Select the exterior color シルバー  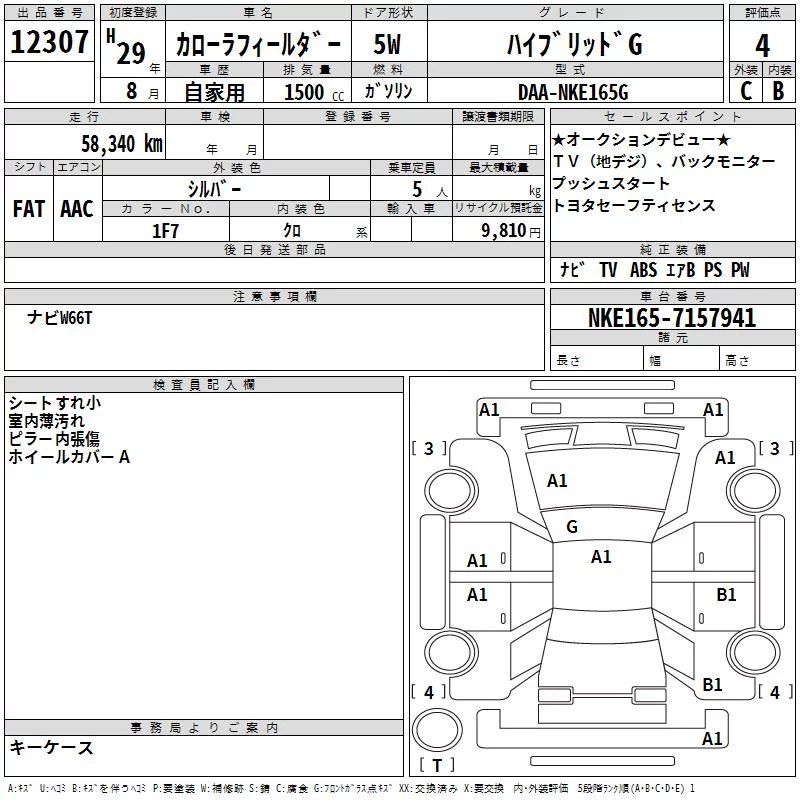[215, 189]
